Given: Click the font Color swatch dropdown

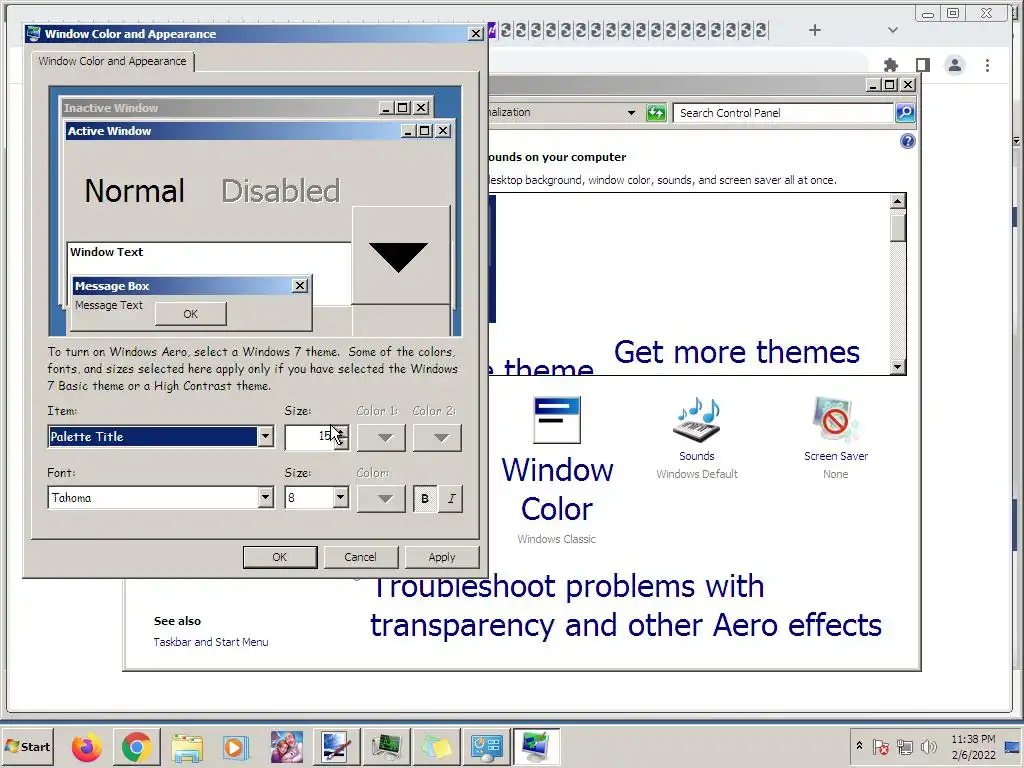Looking at the screenshot, I should [x=381, y=499].
